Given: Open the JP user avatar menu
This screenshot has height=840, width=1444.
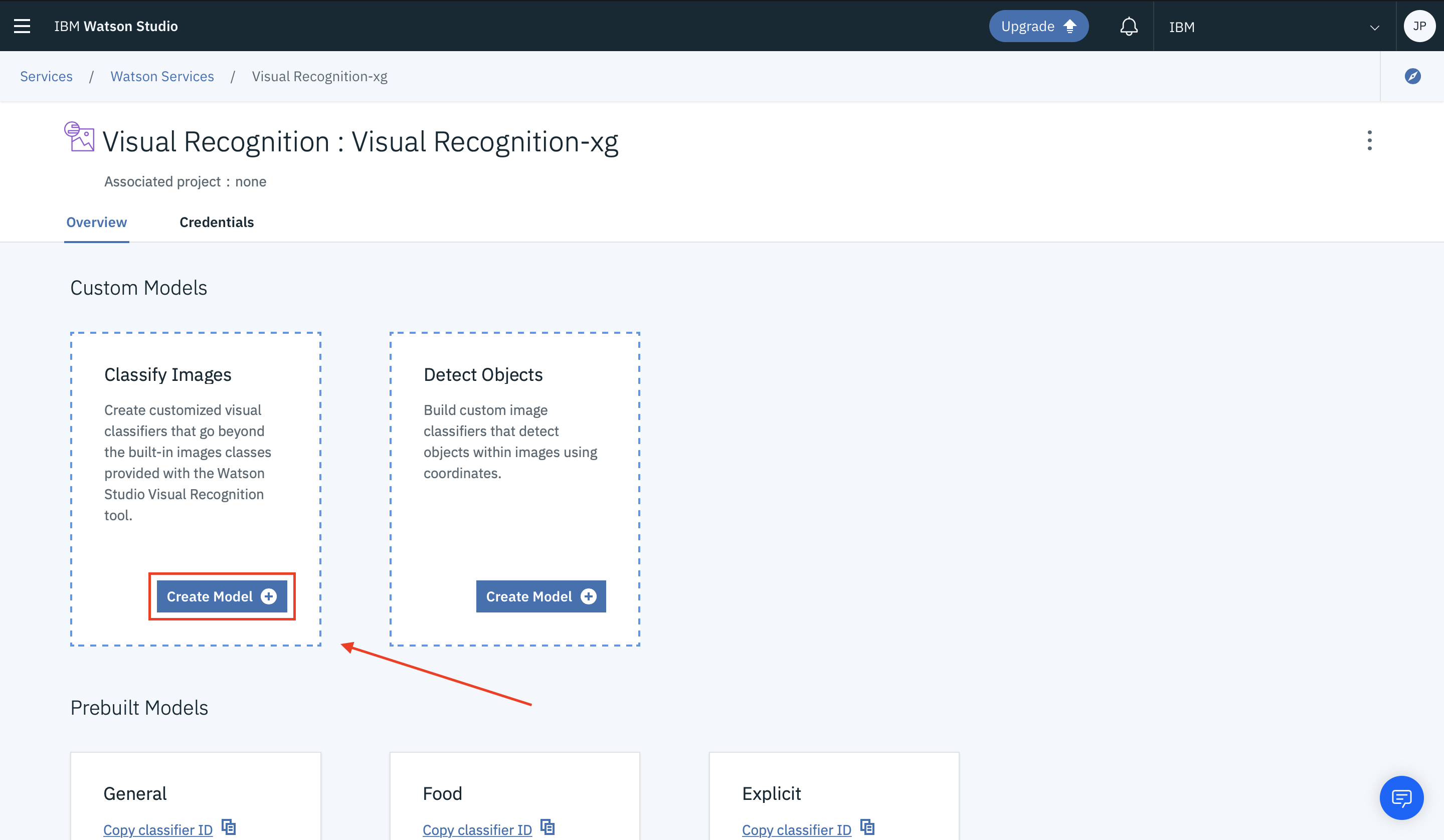Looking at the screenshot, I should 1419,26.
